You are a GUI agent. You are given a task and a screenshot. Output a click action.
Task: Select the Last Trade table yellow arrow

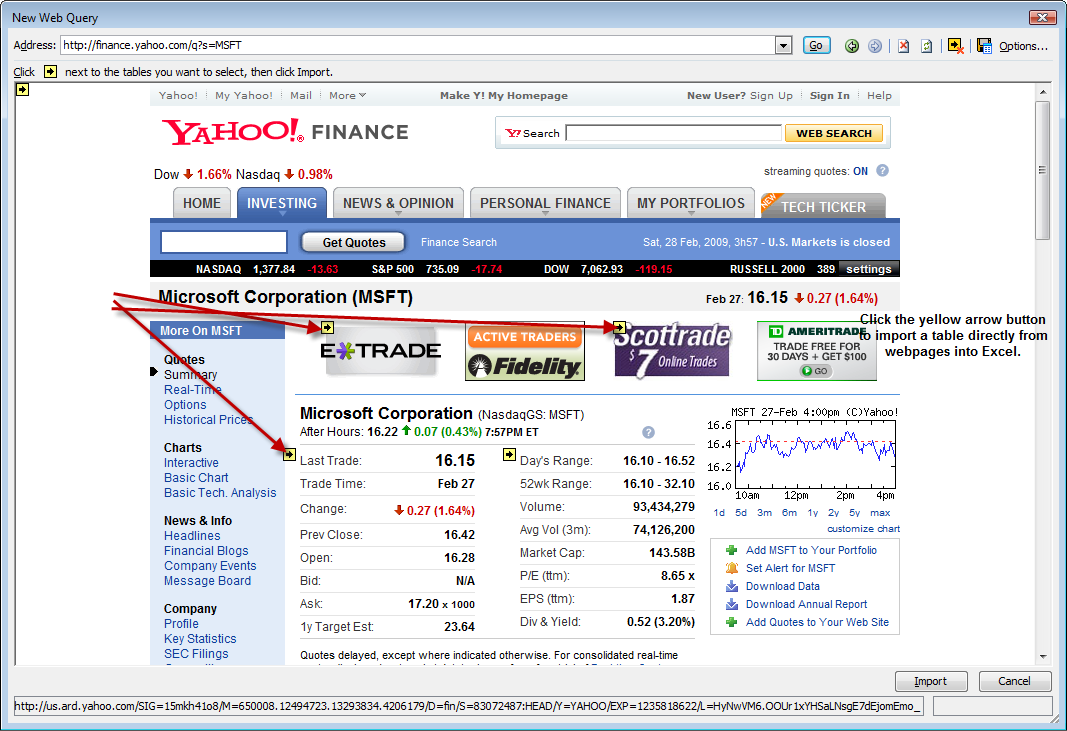coord(289,454)
